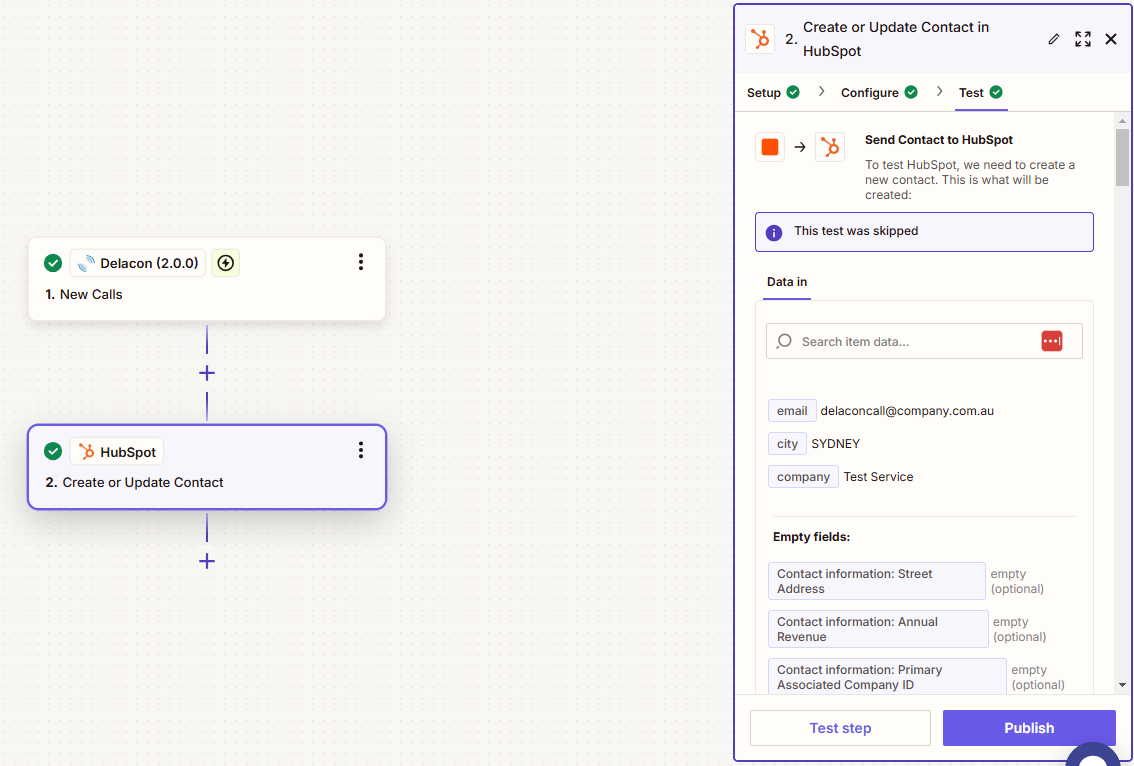This screenshot has height=766, width=1134.
Task: Click the delaconcall@company.com.au value
Action: (907, 411)
